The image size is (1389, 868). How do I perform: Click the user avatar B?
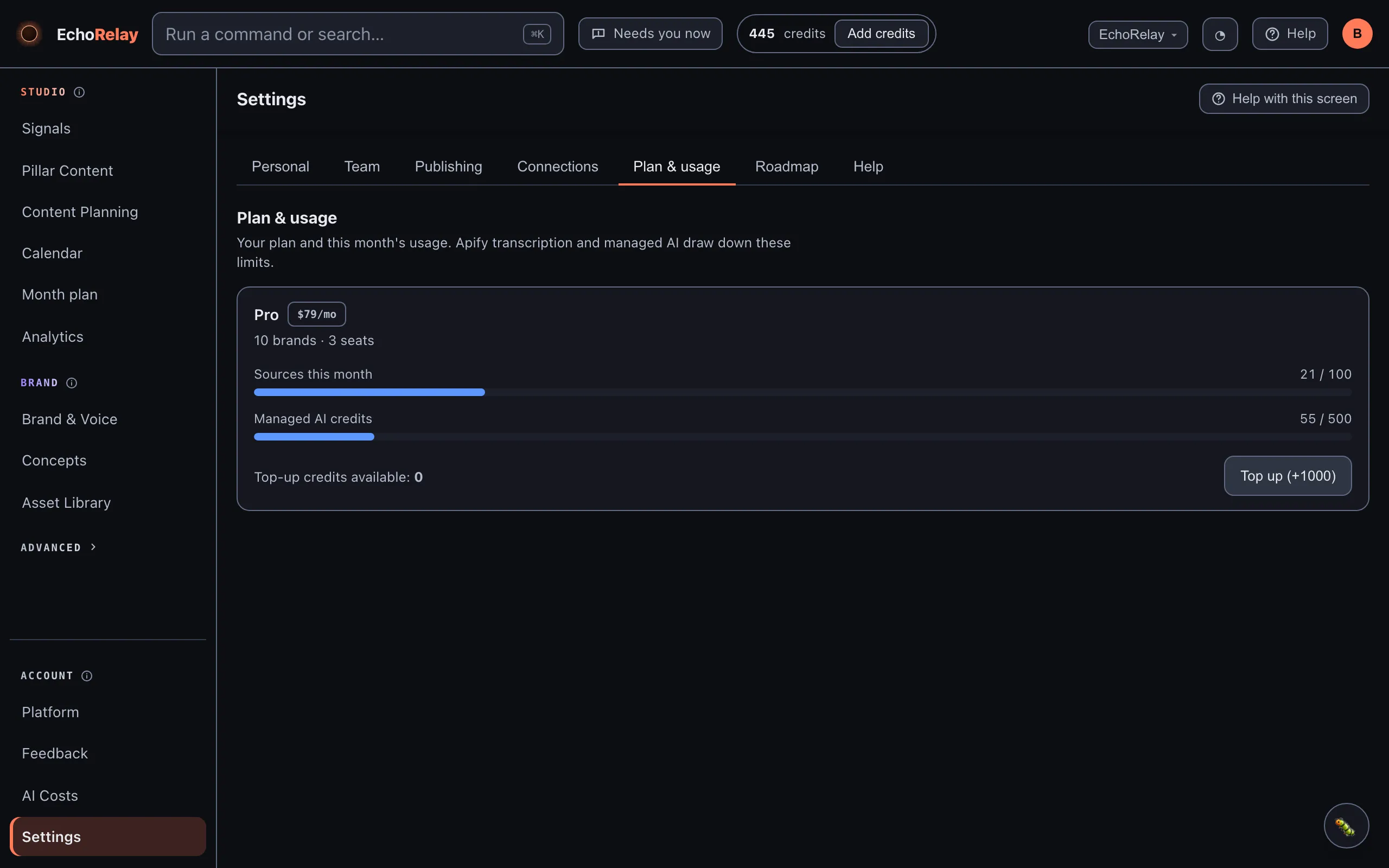1357,34
